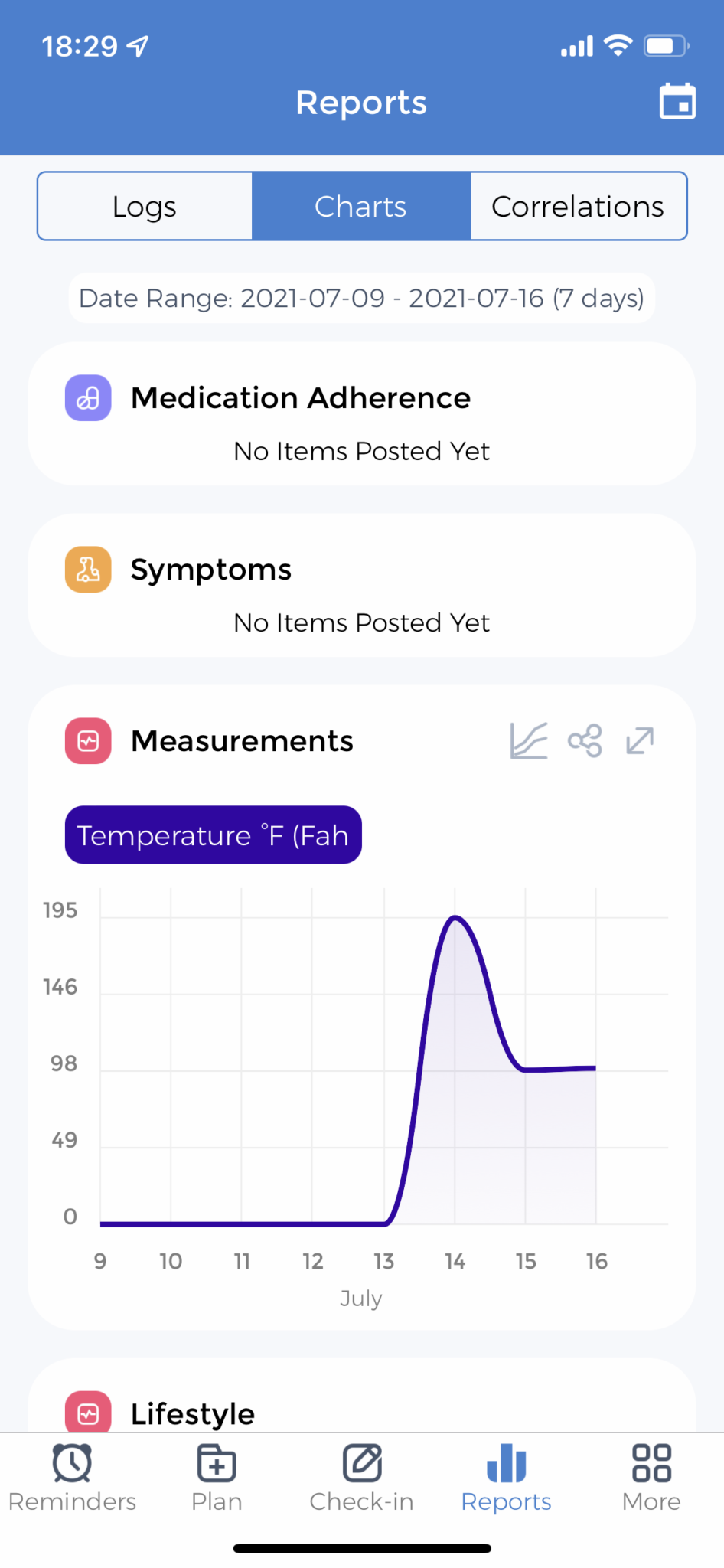Switch chart style using the line chart icon
This screenshot has height=1568, width=724.
tap(528, 740)
